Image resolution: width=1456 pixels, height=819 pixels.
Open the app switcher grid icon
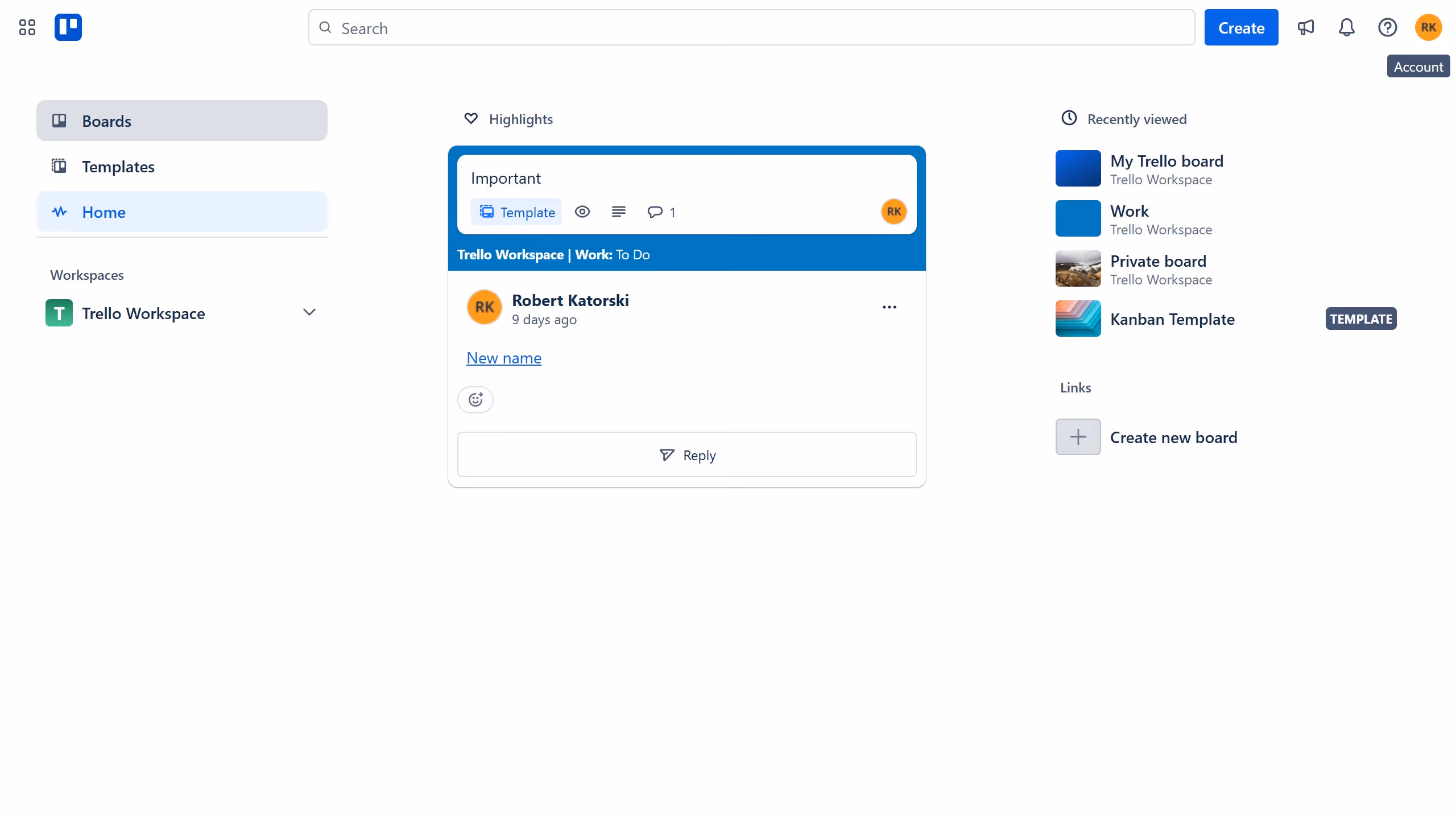click(27, 27)
